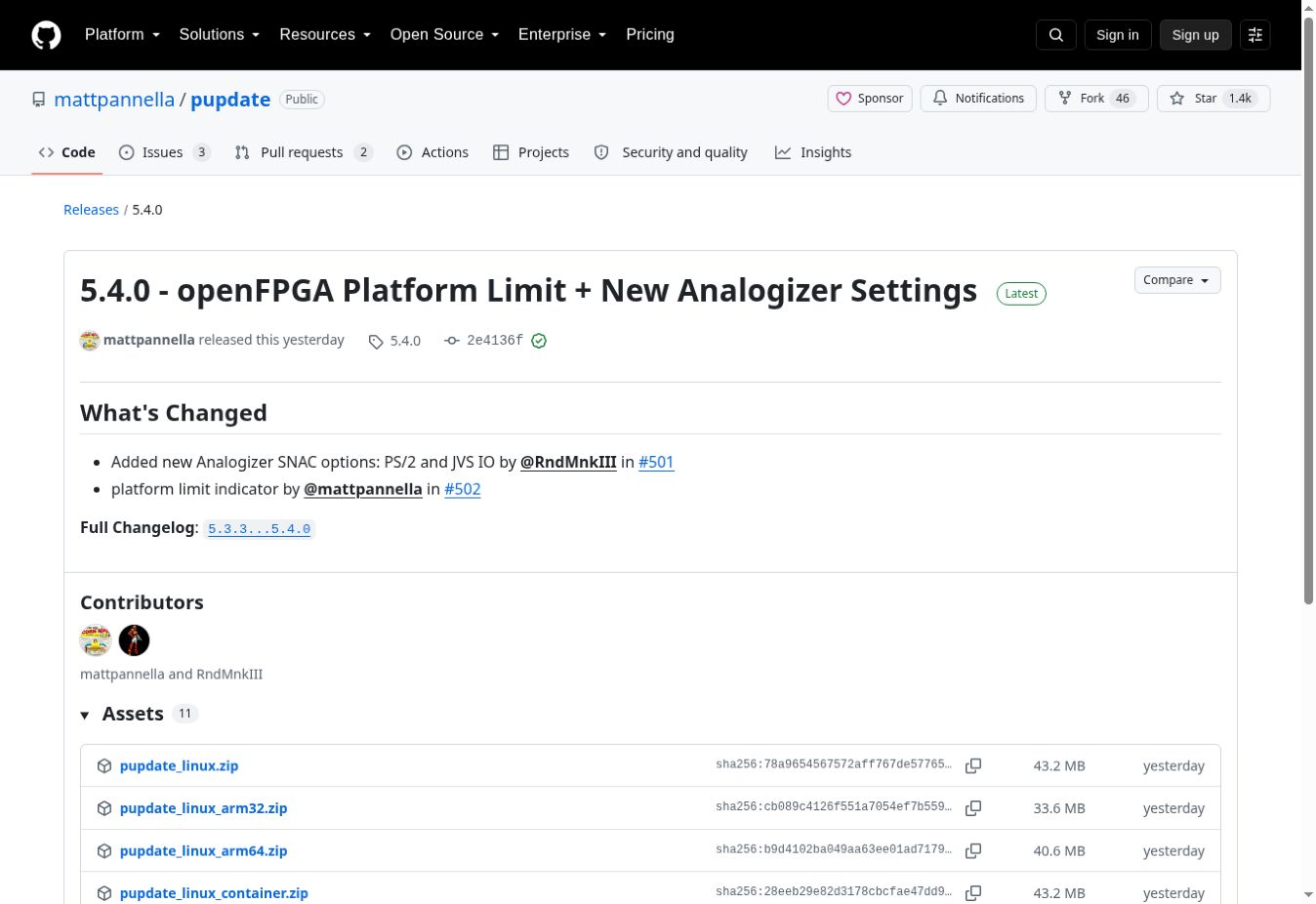The image size is (1316, 904).
Task: Copy sha256 for pupdate_linux.zip
Action: pos(973,766)
